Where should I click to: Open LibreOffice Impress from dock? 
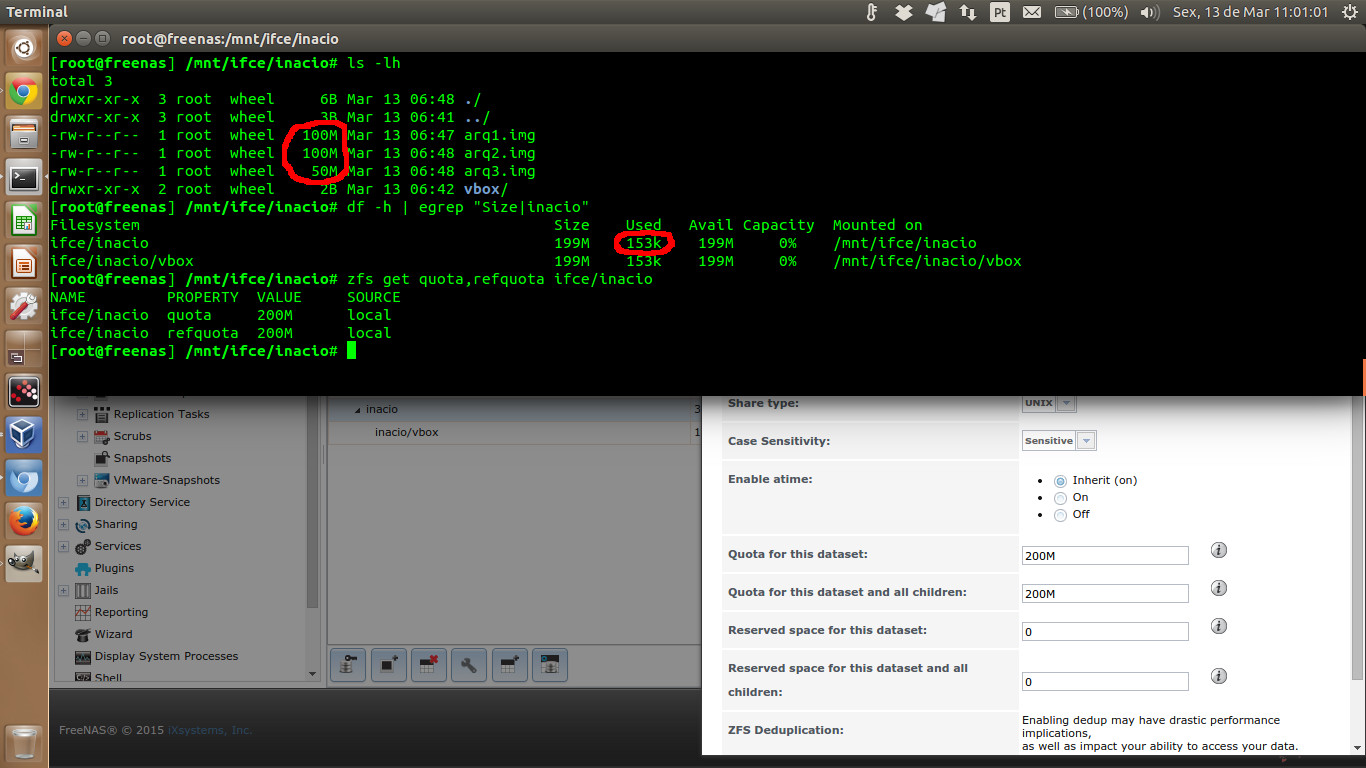24,265
